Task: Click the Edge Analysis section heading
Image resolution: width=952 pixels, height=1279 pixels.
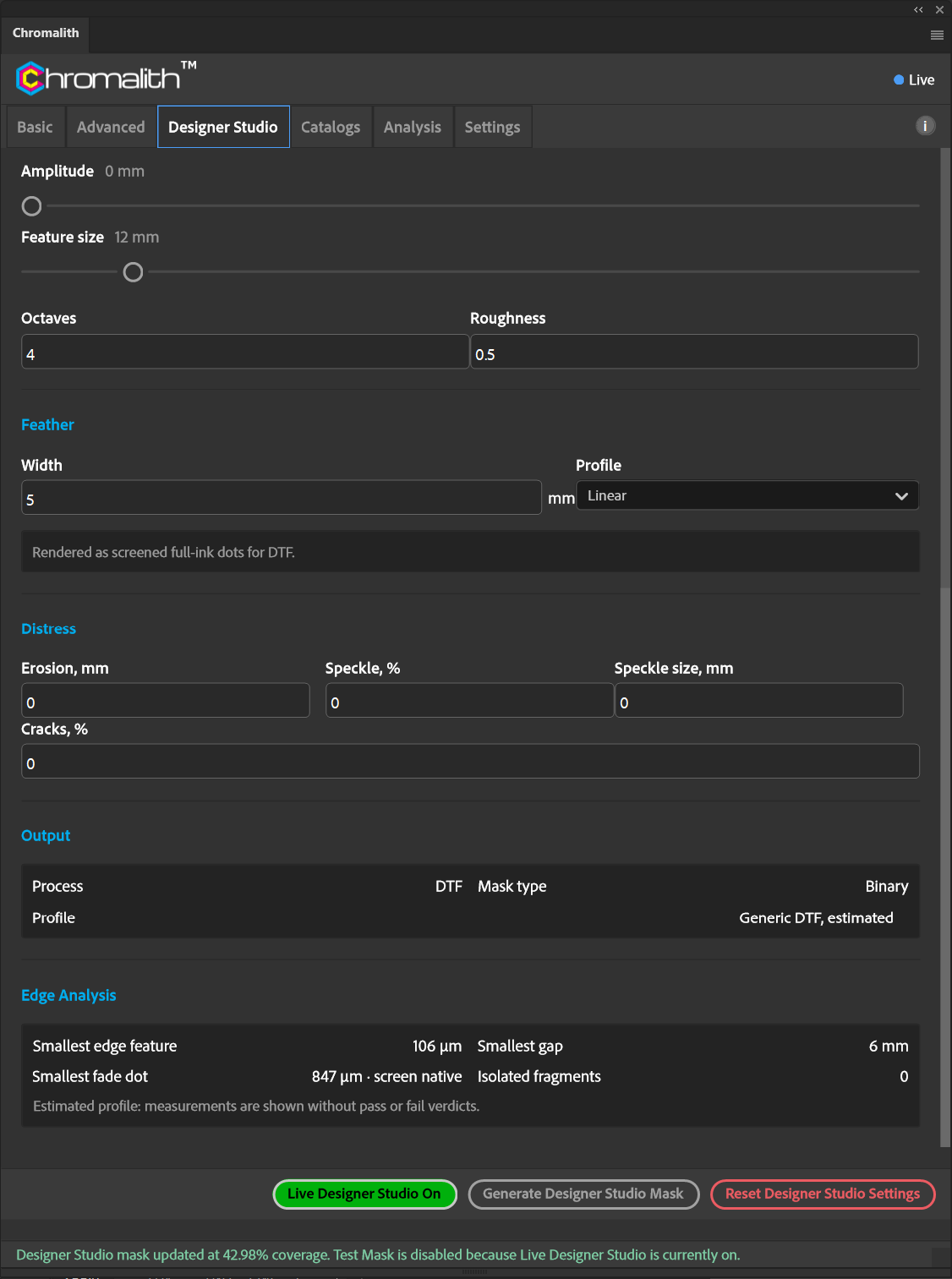Action: 68,995
